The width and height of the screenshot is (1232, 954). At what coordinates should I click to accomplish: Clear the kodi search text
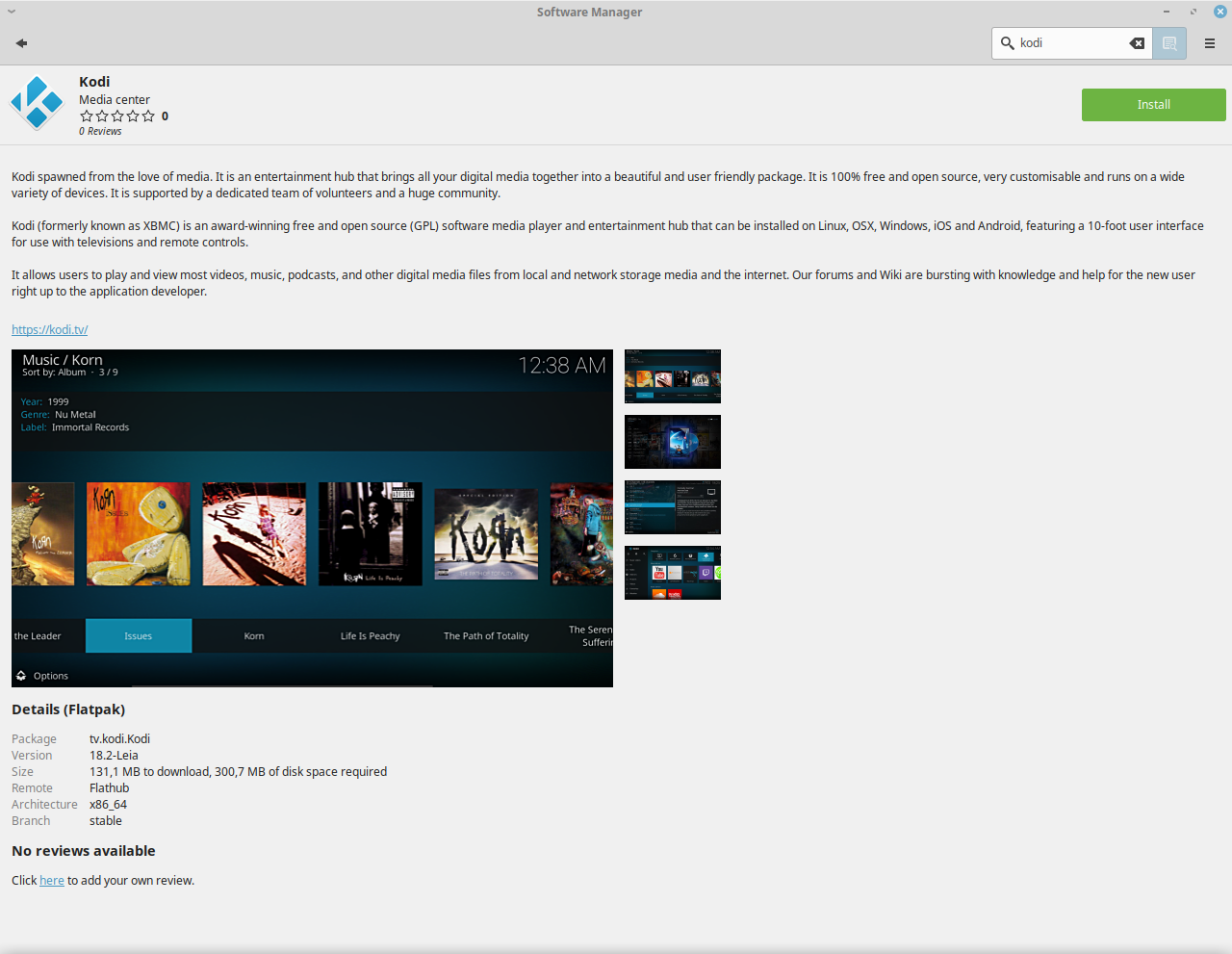tap(1137, 43)
